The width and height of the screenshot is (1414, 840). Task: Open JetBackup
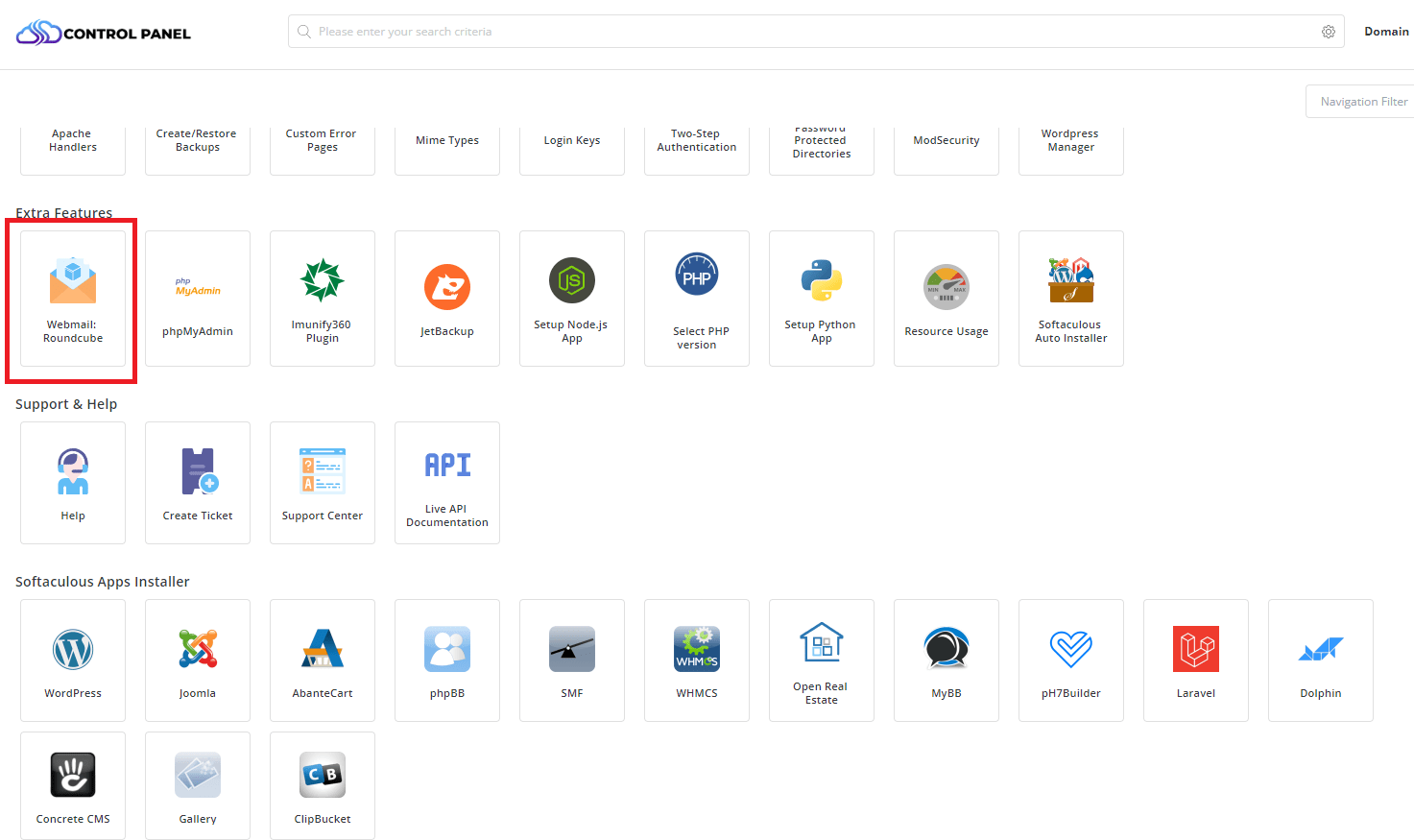[x=446, y=298]
